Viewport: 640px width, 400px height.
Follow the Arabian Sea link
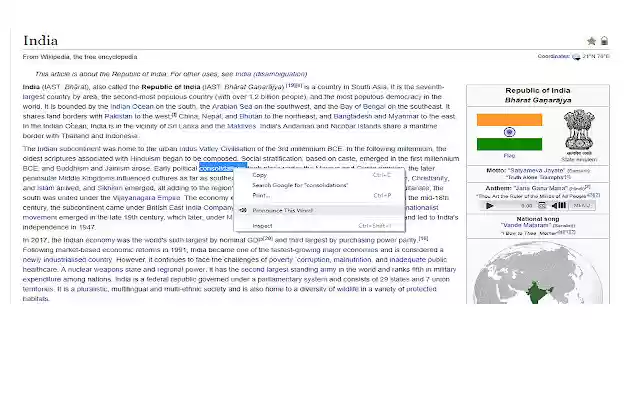[x=232, y=107]
